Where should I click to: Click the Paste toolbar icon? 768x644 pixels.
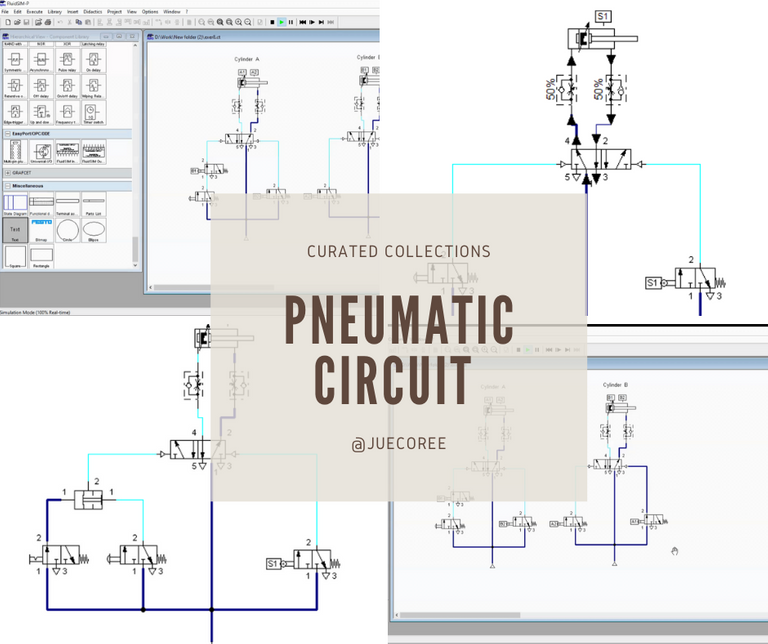tap(88, 22)
